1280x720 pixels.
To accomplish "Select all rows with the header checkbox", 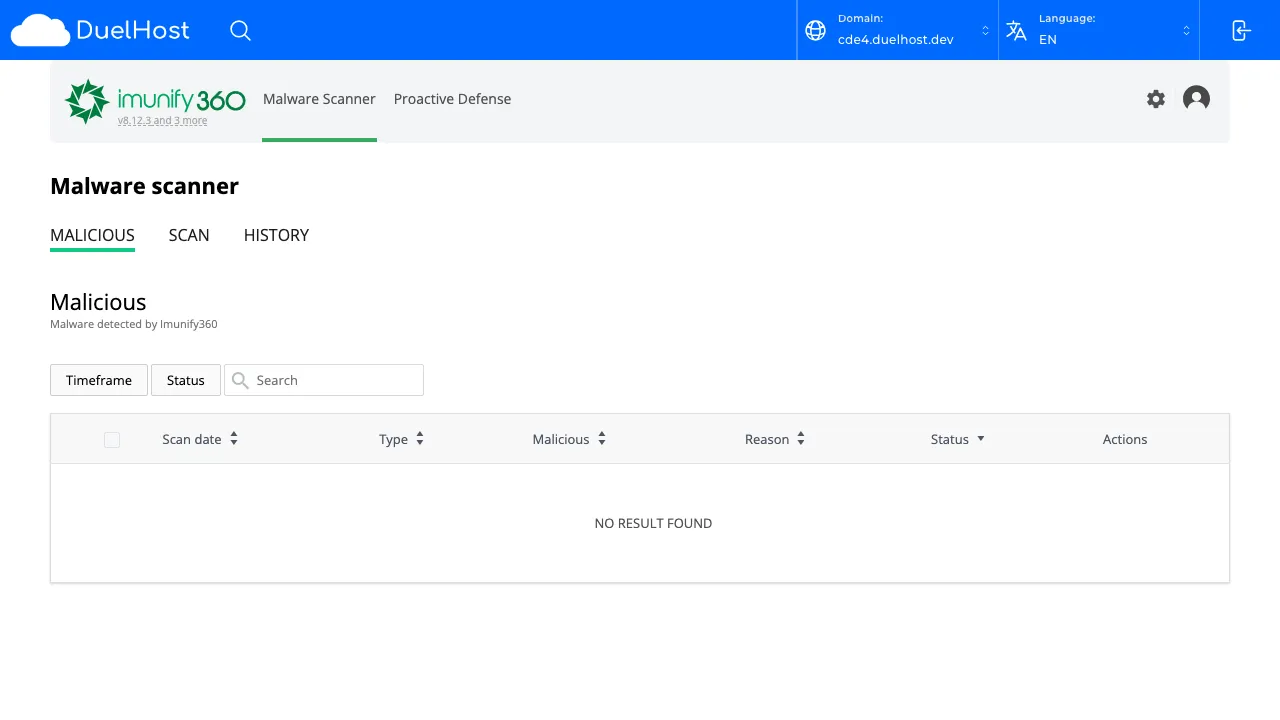I will (x=111, y=440).
